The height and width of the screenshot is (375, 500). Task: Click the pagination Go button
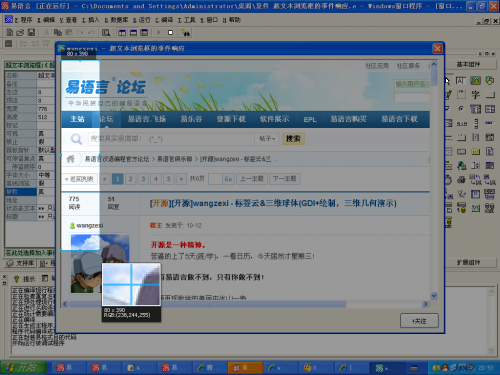point(228,179)
